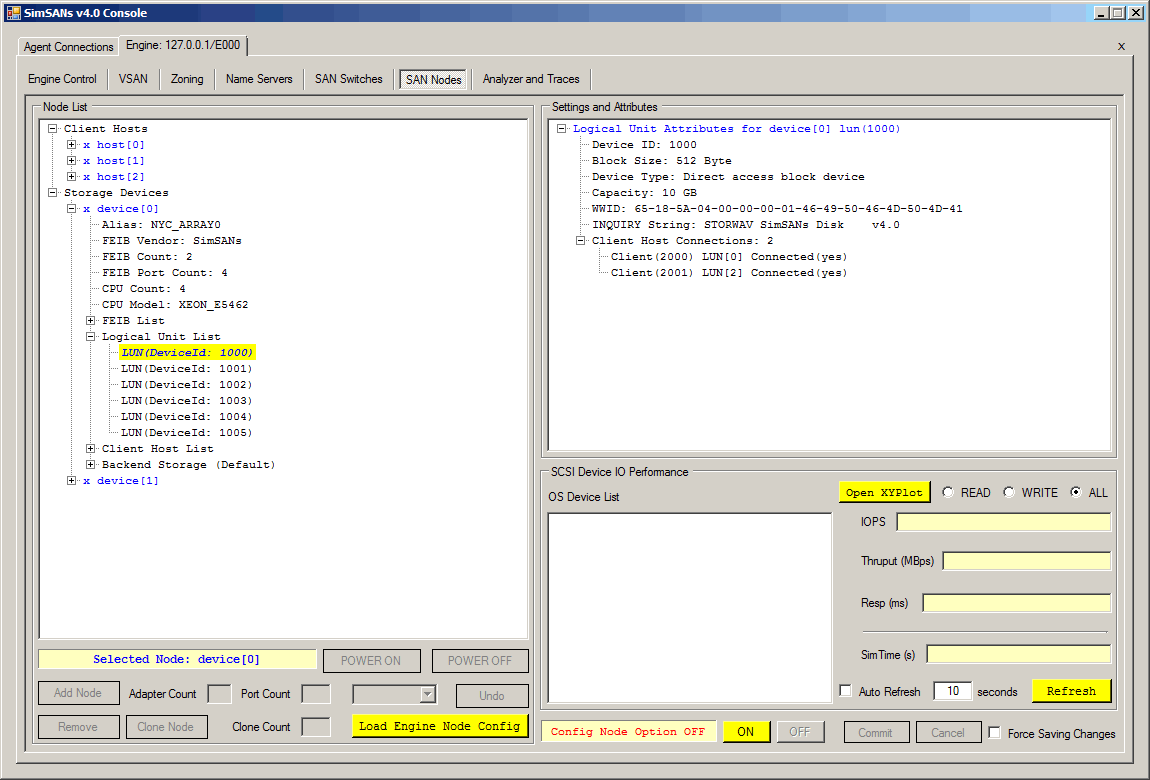Collapse Client Host Connections node
Image resolution: width=1150 pixels, height=780 pixels.
tap(581, 241)
